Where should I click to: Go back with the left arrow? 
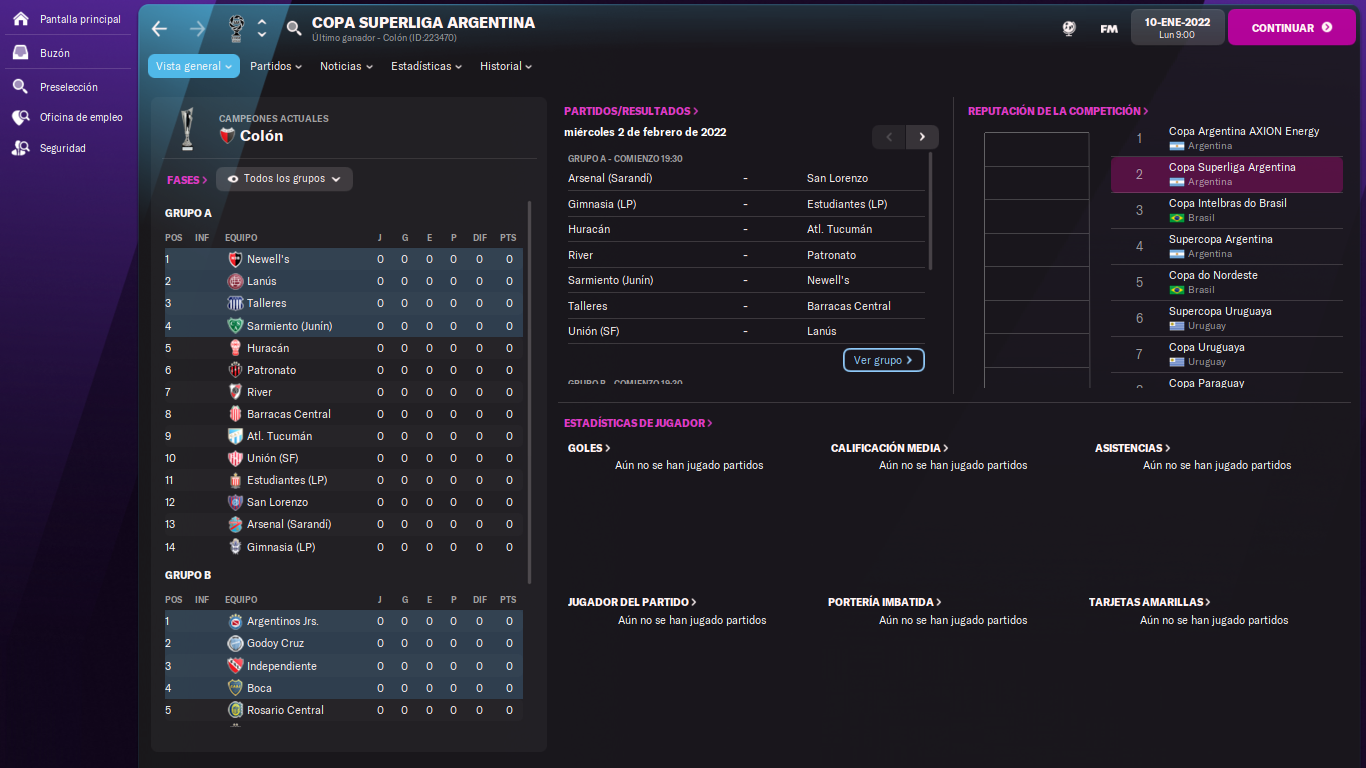click(x=159, y=28)
